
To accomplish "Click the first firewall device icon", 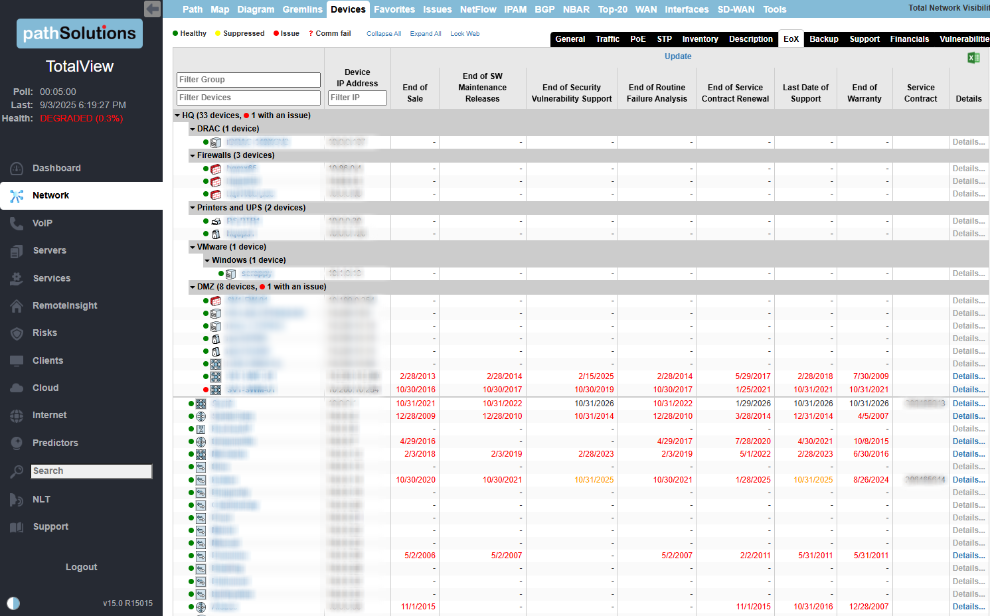I will pos(215,169).
